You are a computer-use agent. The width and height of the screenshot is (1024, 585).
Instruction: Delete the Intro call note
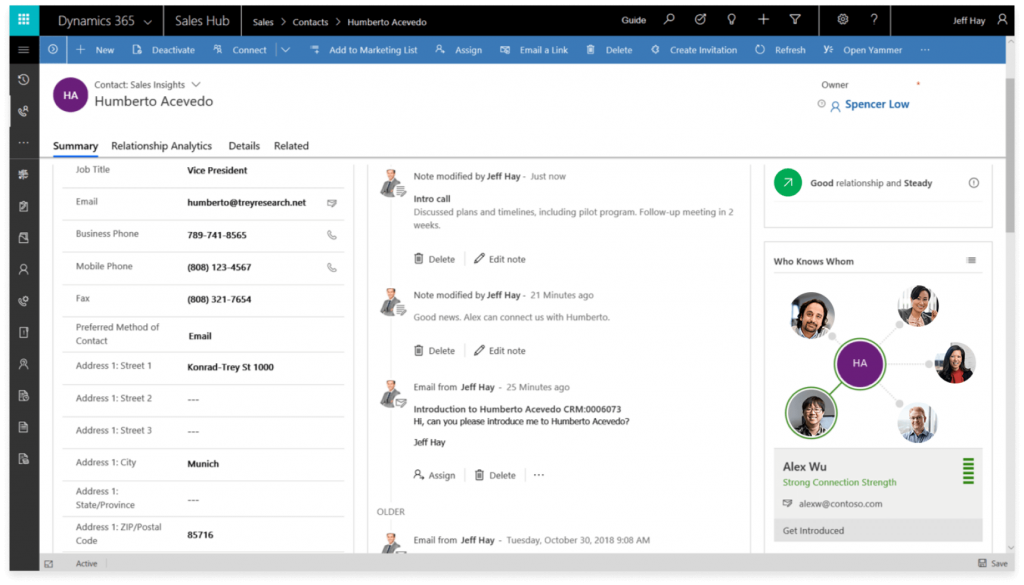(x=434, y=259)
